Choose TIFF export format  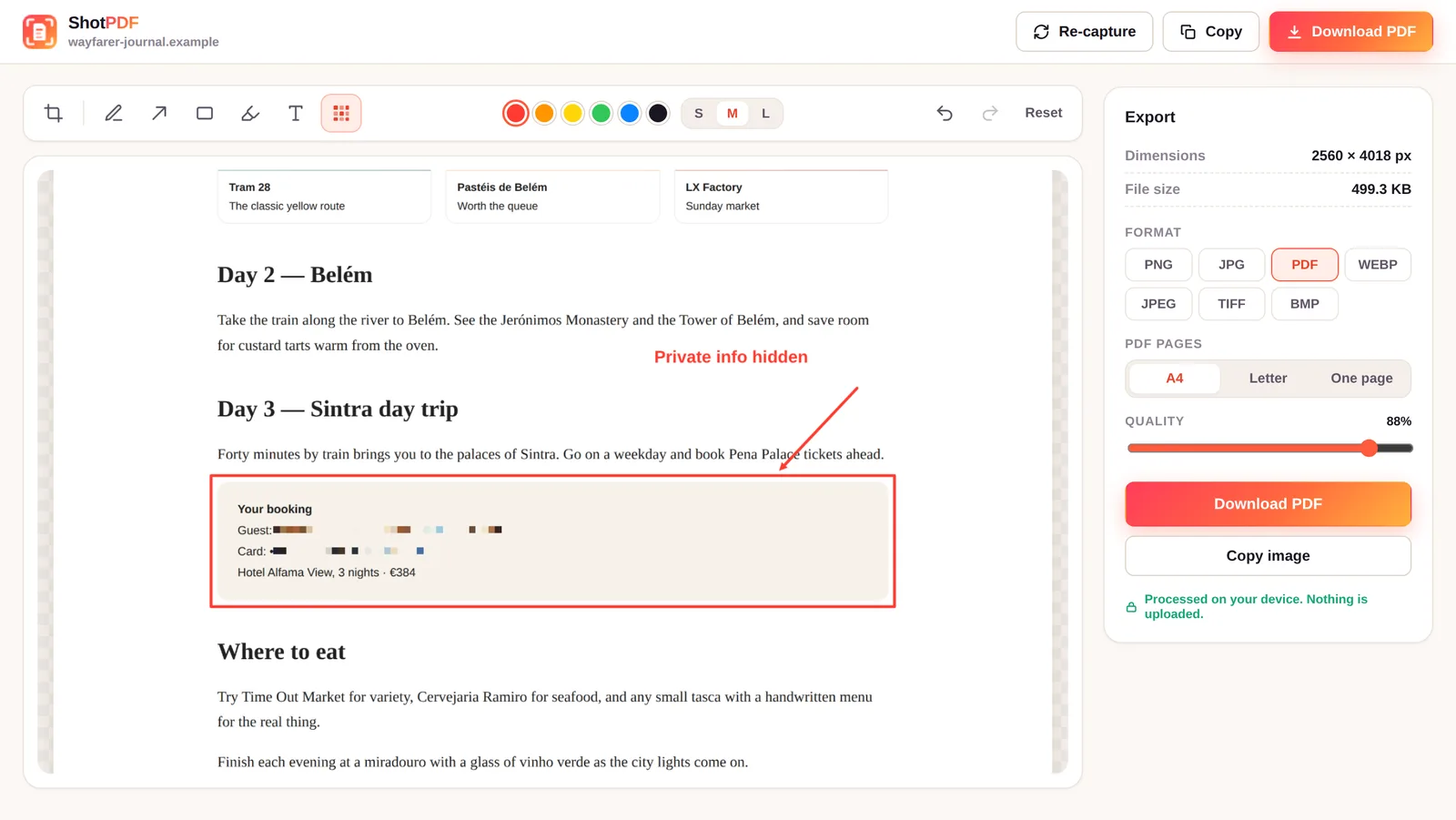point(1231,304)
